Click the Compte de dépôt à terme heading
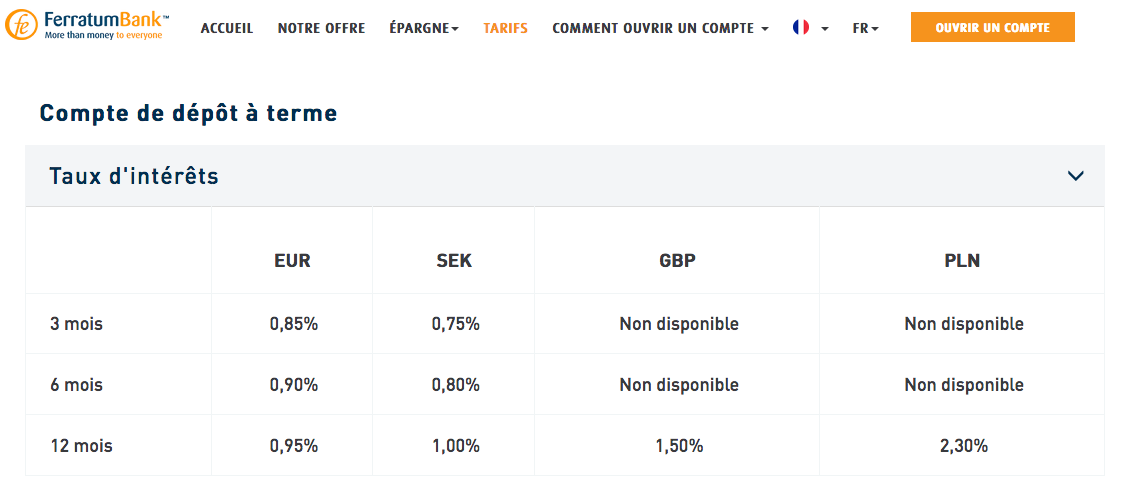The height and width of the screenshot is (499, 1122). point(188,114)
